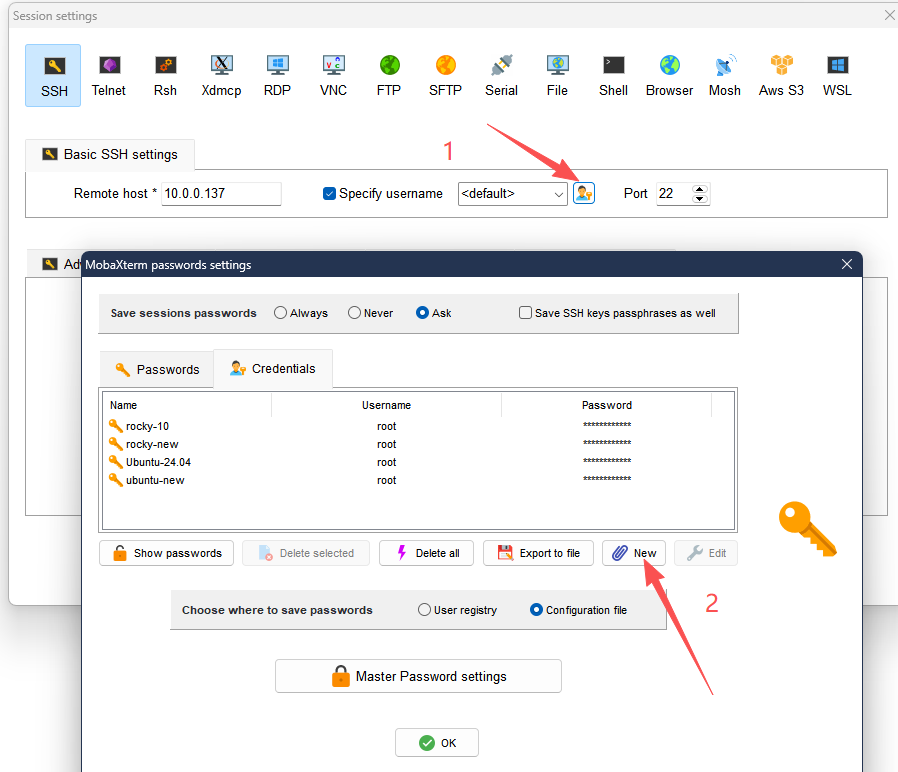The height and width of the screenshot is (772, 898).
Task: Click the Delete all button
Action: [426, 553]
